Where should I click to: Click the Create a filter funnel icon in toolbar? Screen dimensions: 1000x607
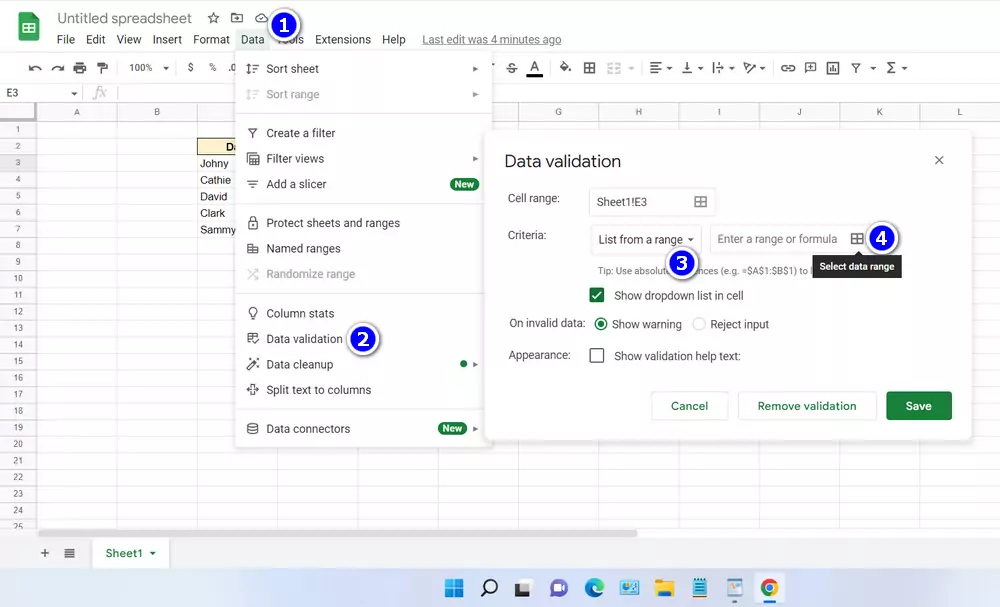coord(856,68)
